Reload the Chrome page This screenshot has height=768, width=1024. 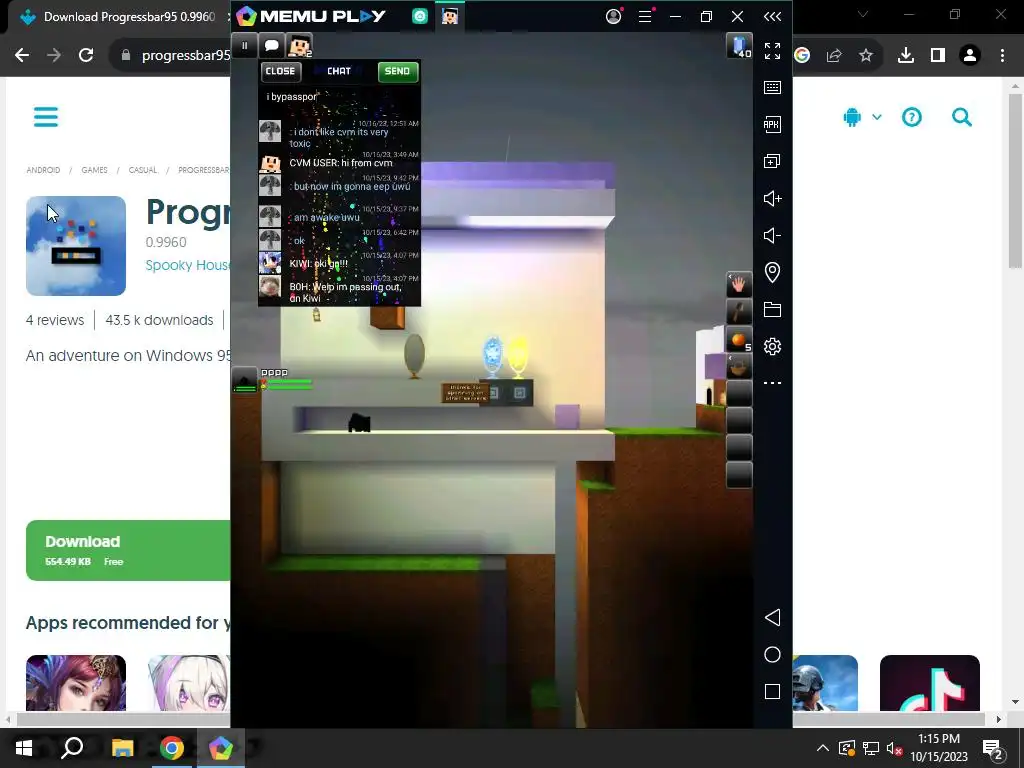pyautogui.click(x=86, y=56)
